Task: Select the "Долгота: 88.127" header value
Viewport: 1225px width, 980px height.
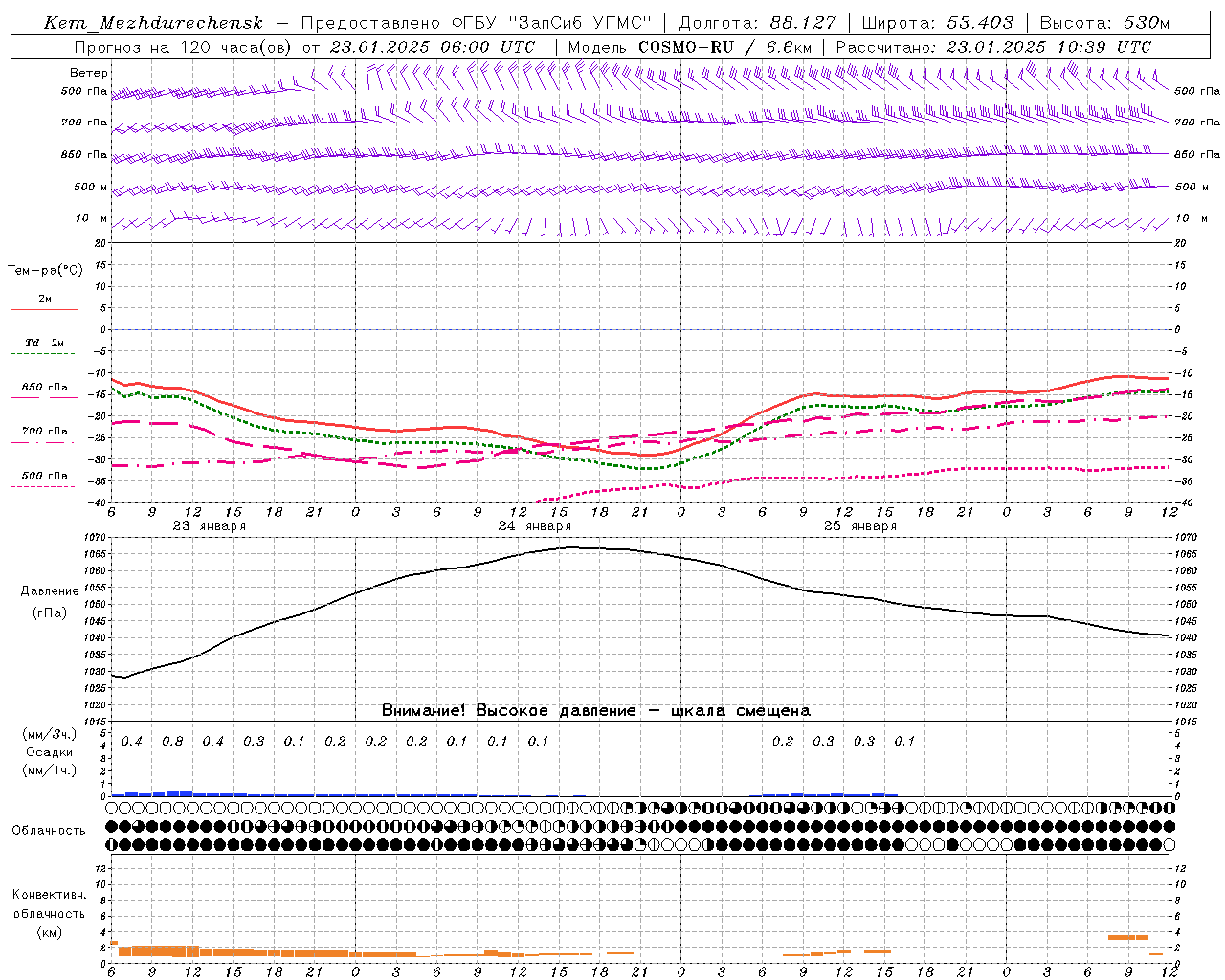Action: tap(757, 23)
